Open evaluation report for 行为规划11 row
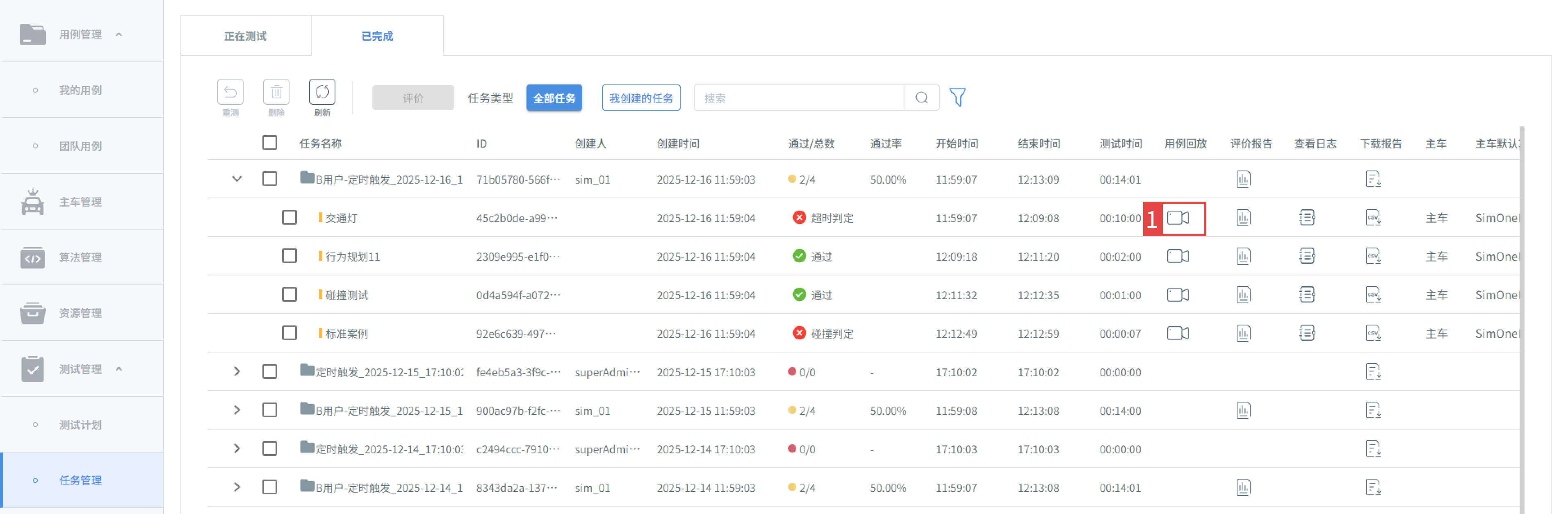The image size is (1568, 514). click(1244, 256)
